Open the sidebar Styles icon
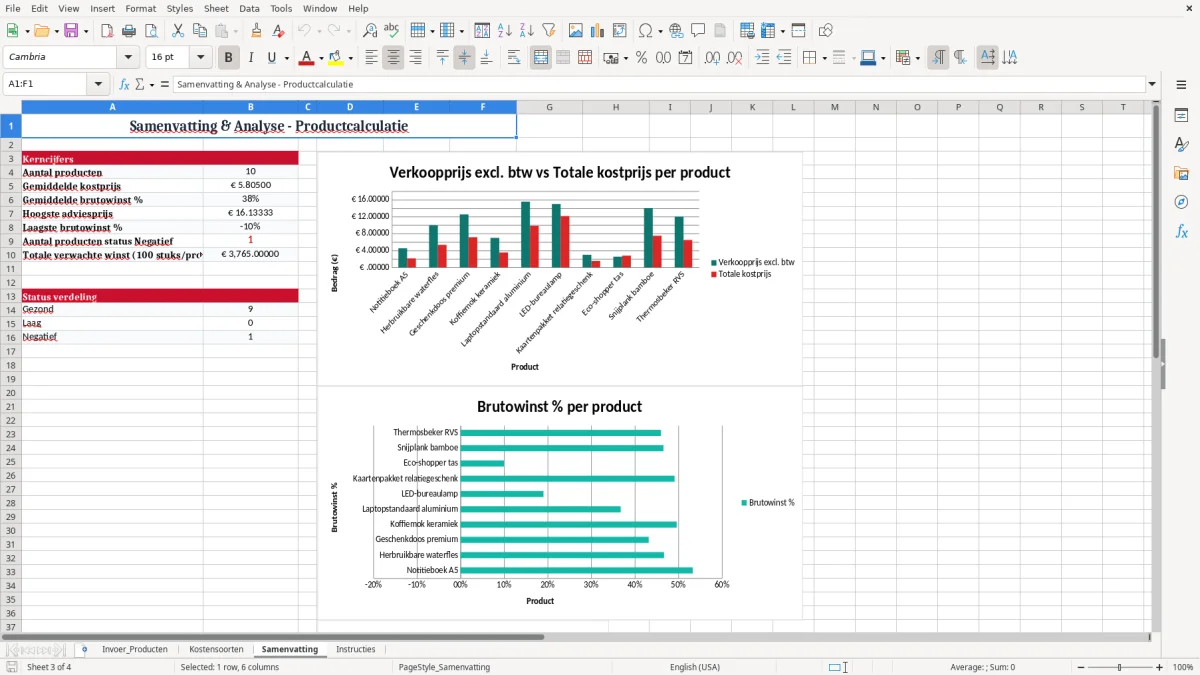This screenshot has height=675, width=1200. [x=1181, y=144]
